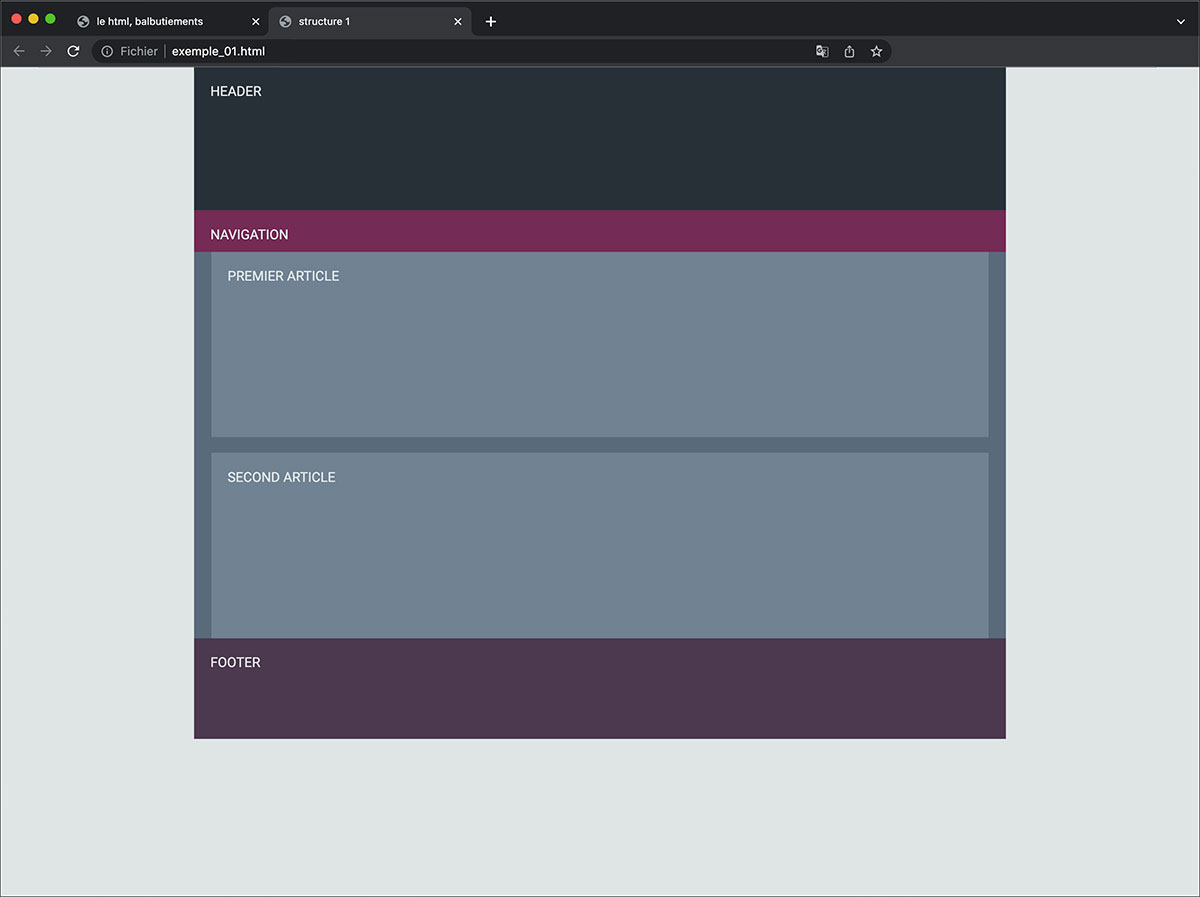1200x897 pixels.
Task: Minimize the window with yellow button
Action: pos(33,19)
